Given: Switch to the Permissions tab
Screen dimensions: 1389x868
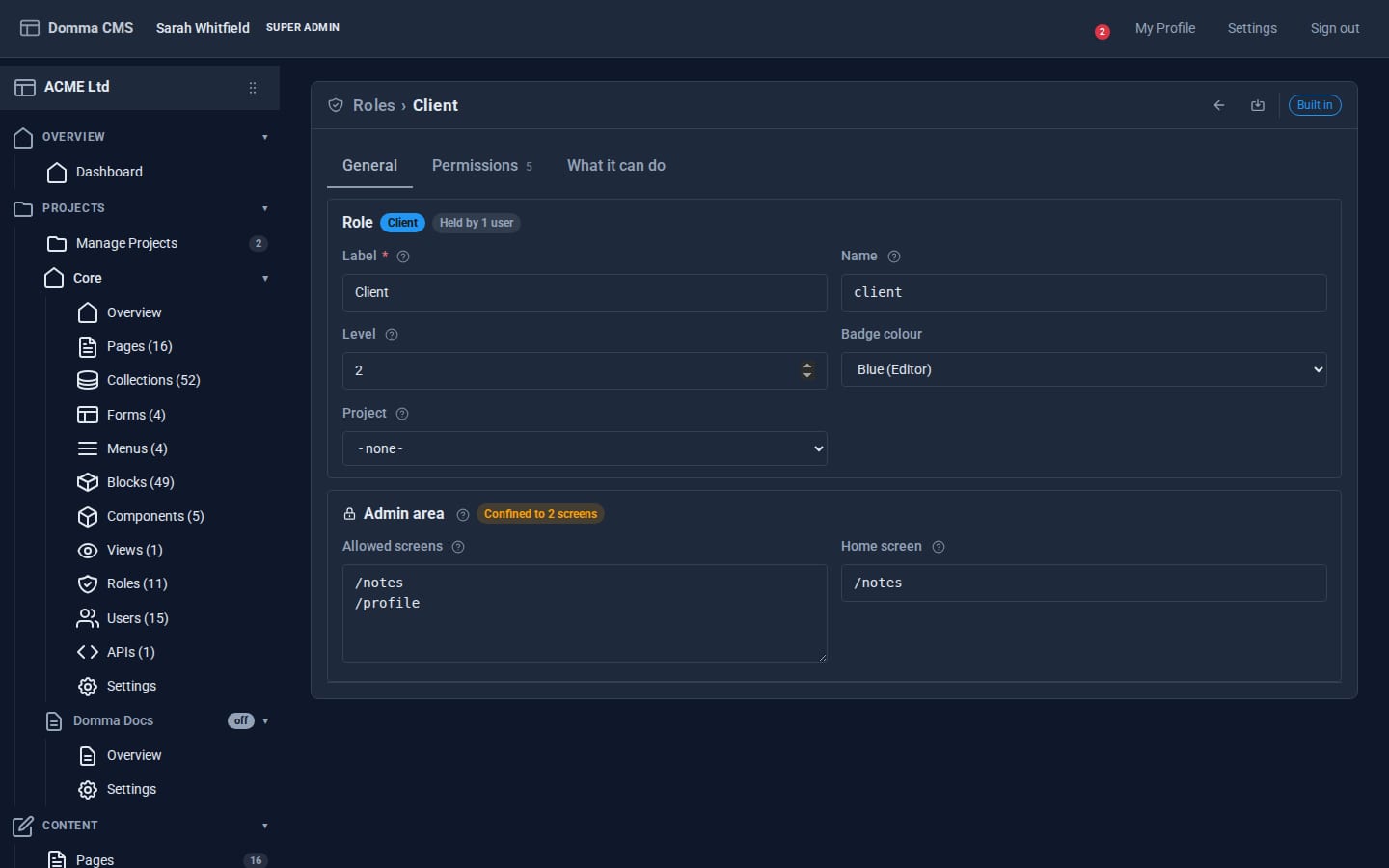Looking at the screenshot, I should (481, 166).
